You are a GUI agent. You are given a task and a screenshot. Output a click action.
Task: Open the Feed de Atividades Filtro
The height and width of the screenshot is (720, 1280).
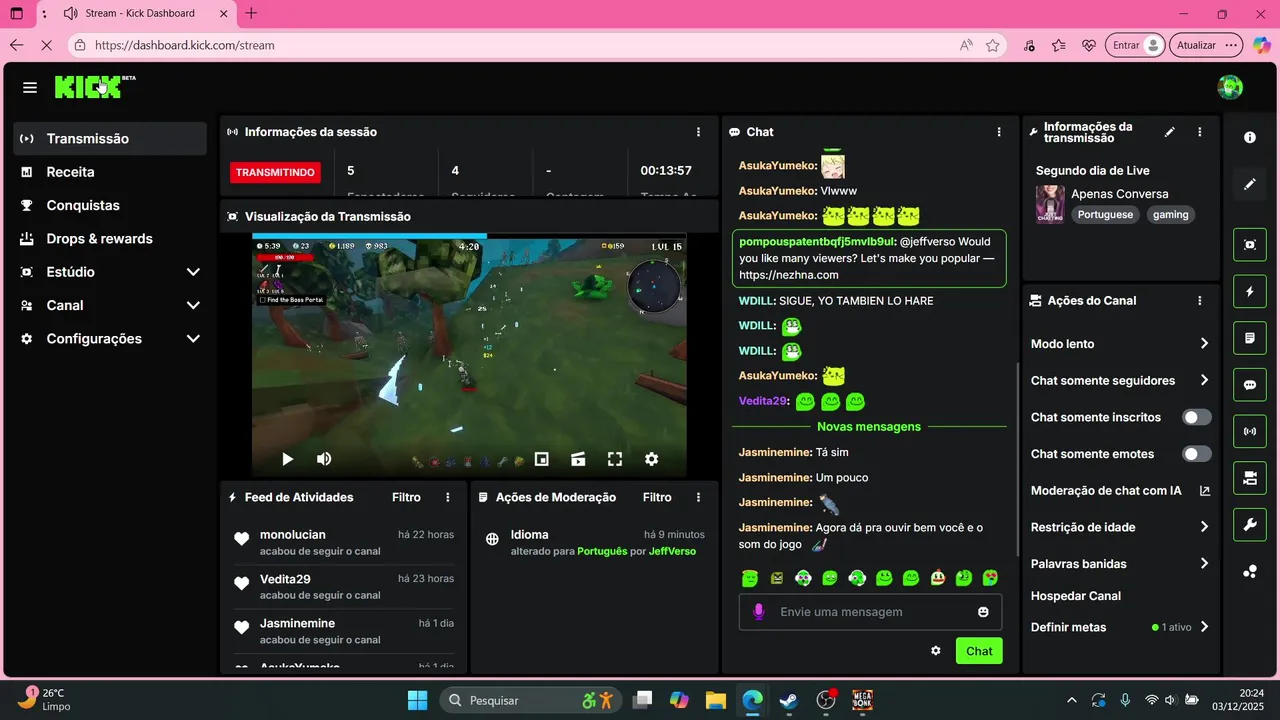[406, 497]
